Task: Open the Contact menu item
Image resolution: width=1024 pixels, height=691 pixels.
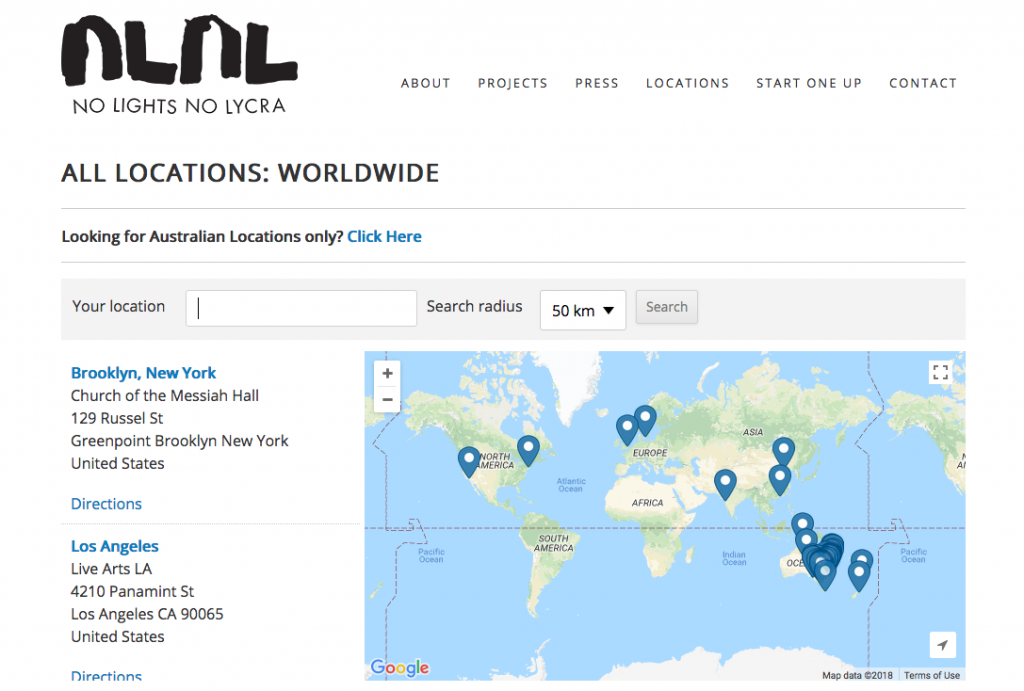Action: [x=923, y=84]
